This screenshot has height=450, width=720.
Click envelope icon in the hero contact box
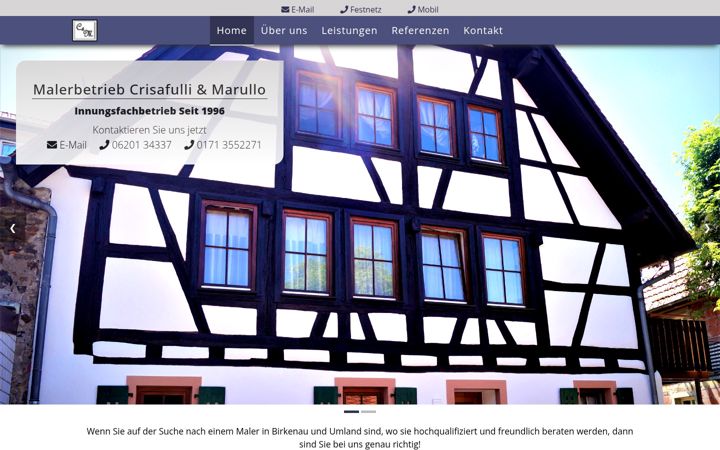pyautogui.click(x=52, y=145)
